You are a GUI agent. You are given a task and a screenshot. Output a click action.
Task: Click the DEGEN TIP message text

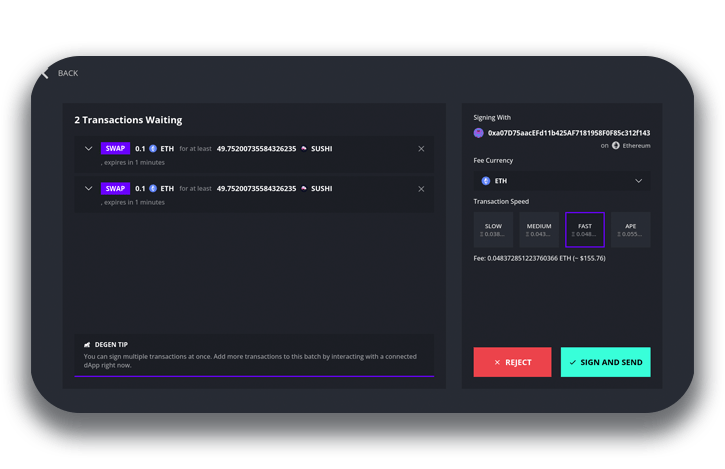[250, 361]
